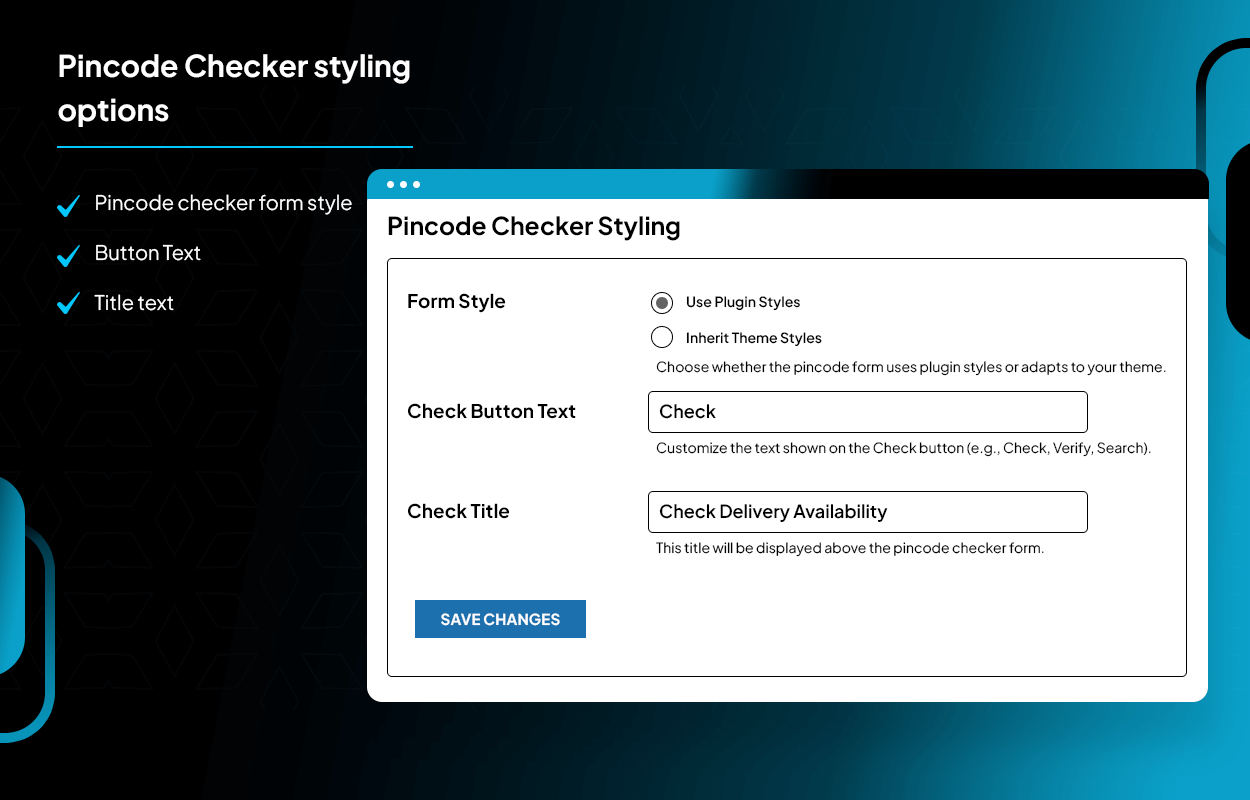This screenshot has height=800, width=1250.
Task: Click the Check Button Text input field
Action: (867, 412)
